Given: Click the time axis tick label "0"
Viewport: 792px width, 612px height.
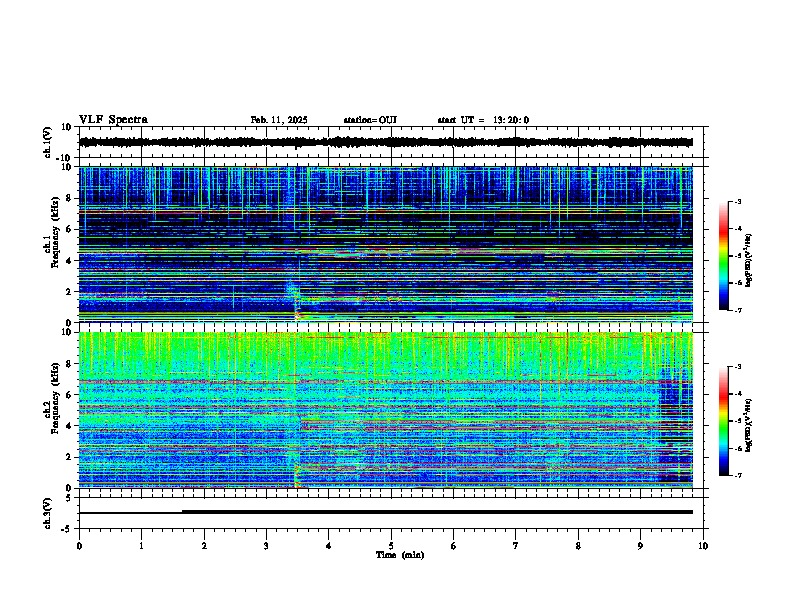Looking at the screenshot, I should coord(79,546).
